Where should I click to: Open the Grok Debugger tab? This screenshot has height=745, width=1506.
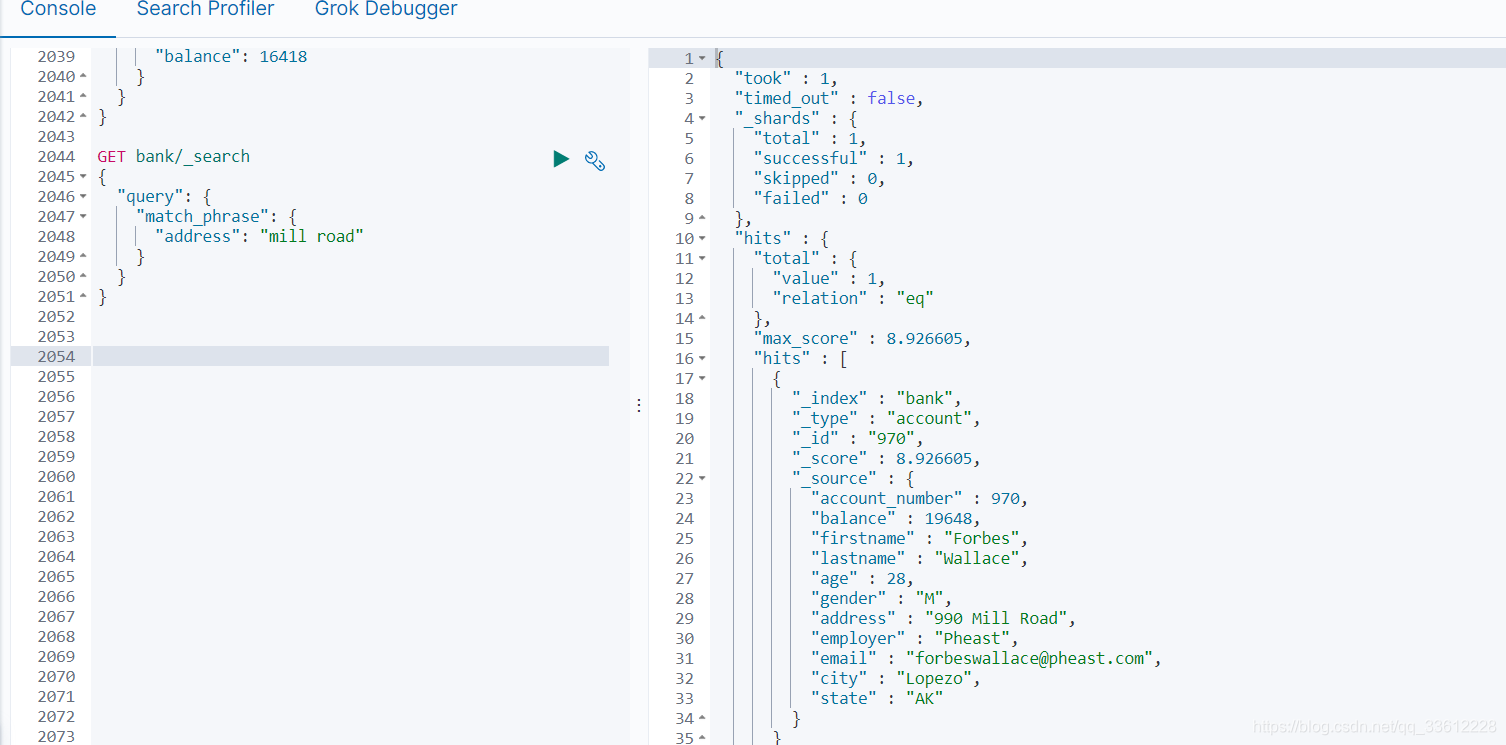pos(385,9)
